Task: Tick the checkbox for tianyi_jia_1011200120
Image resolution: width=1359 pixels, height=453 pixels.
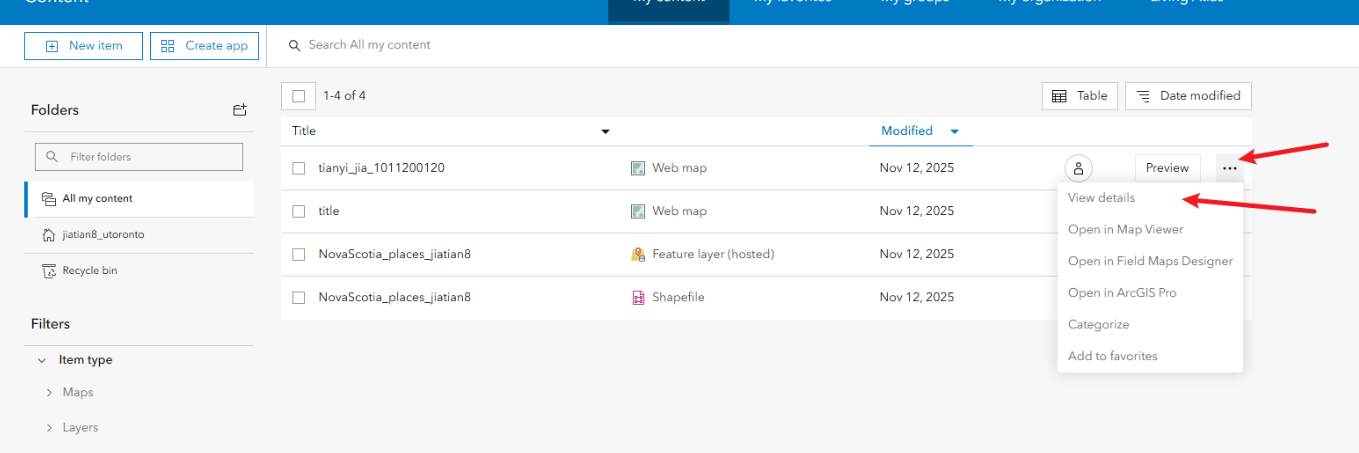Action: coord(298,168)
